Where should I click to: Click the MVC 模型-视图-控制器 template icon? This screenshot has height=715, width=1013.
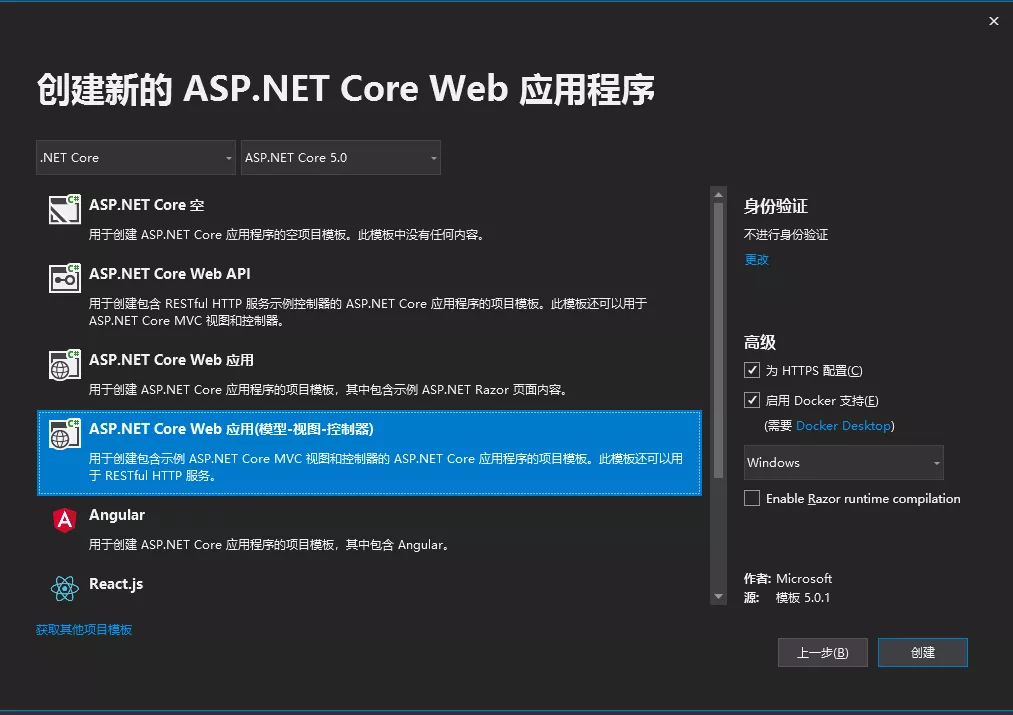[x=63, y=434]
